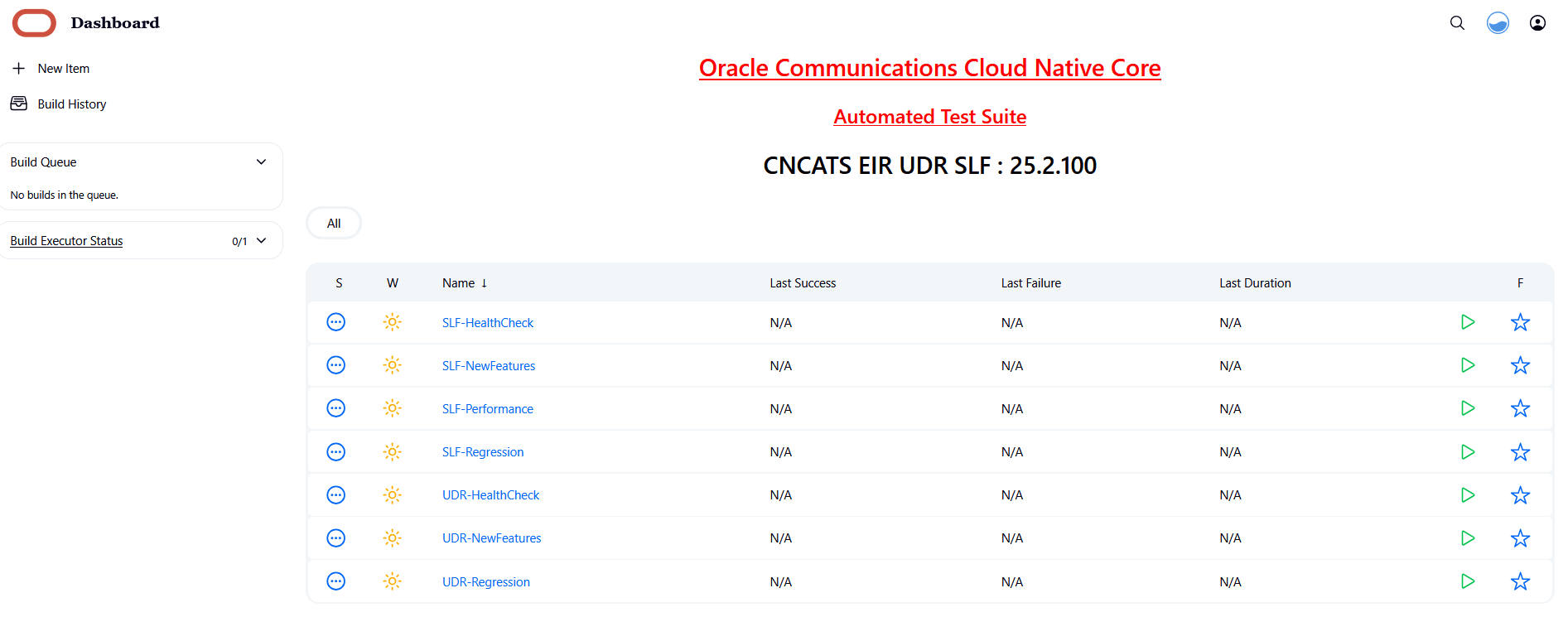This screenshot has height=617, width=1568.
Task: Click the status icon of UDR-Regression
Action: [x=335, y=581]
